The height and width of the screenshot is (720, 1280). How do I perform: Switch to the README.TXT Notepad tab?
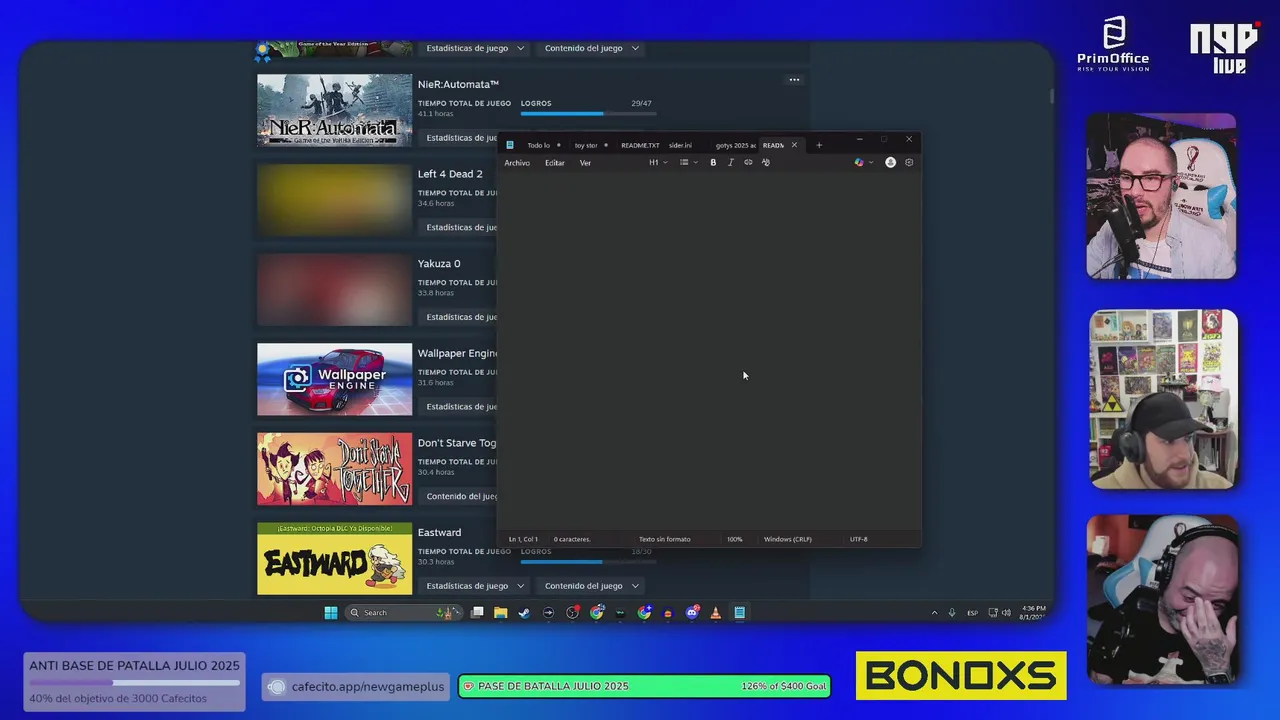coord(640,145)
